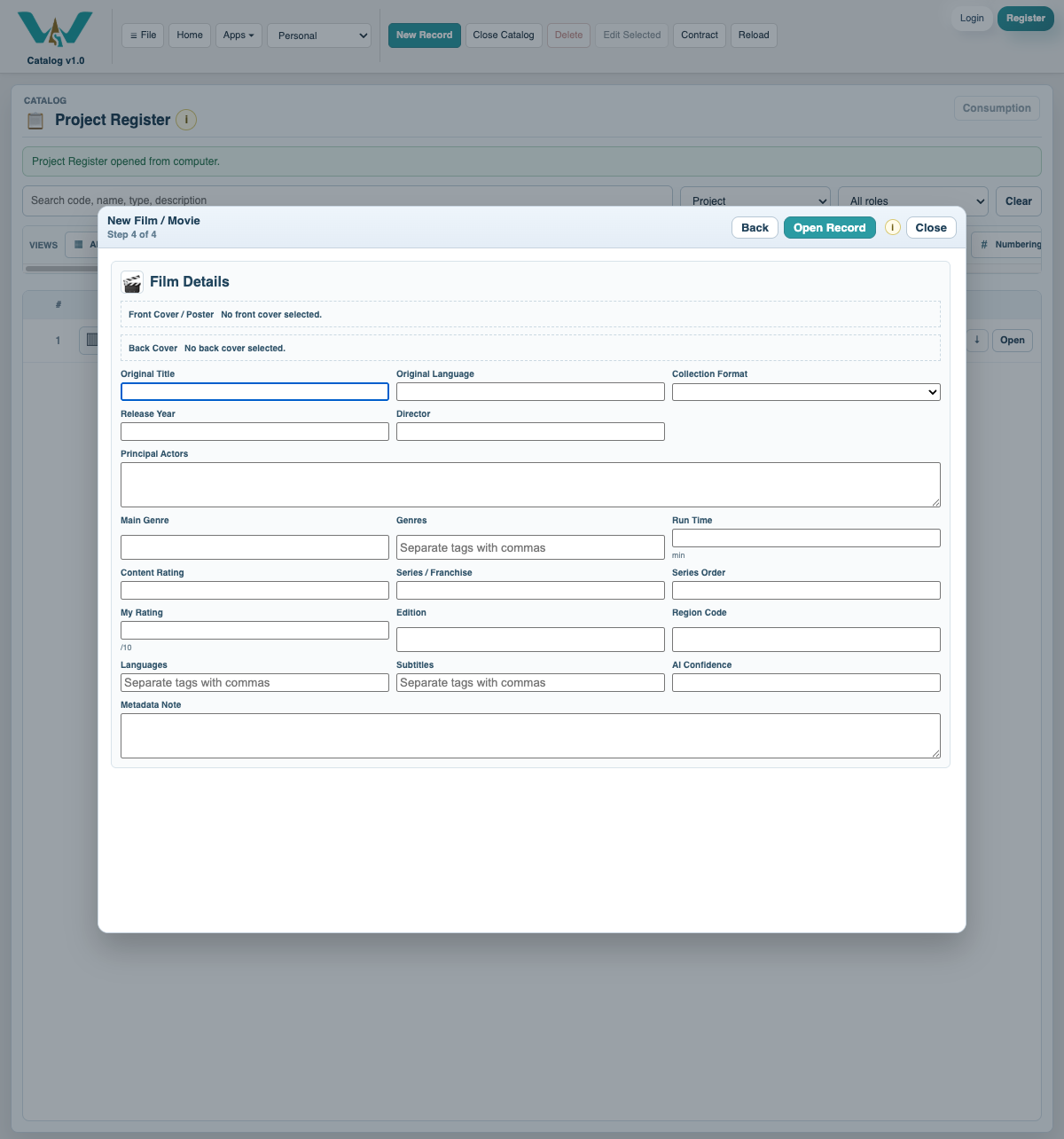
Task: Go to Home
Action: click(190, 35)
